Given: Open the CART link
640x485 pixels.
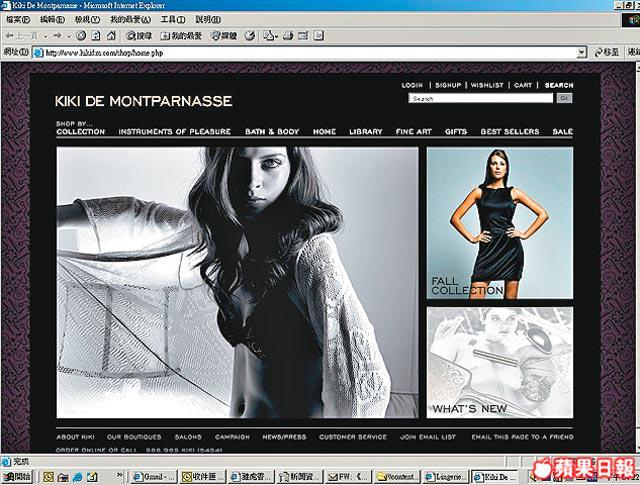Looking at the screenshot, I should point(523,85).
